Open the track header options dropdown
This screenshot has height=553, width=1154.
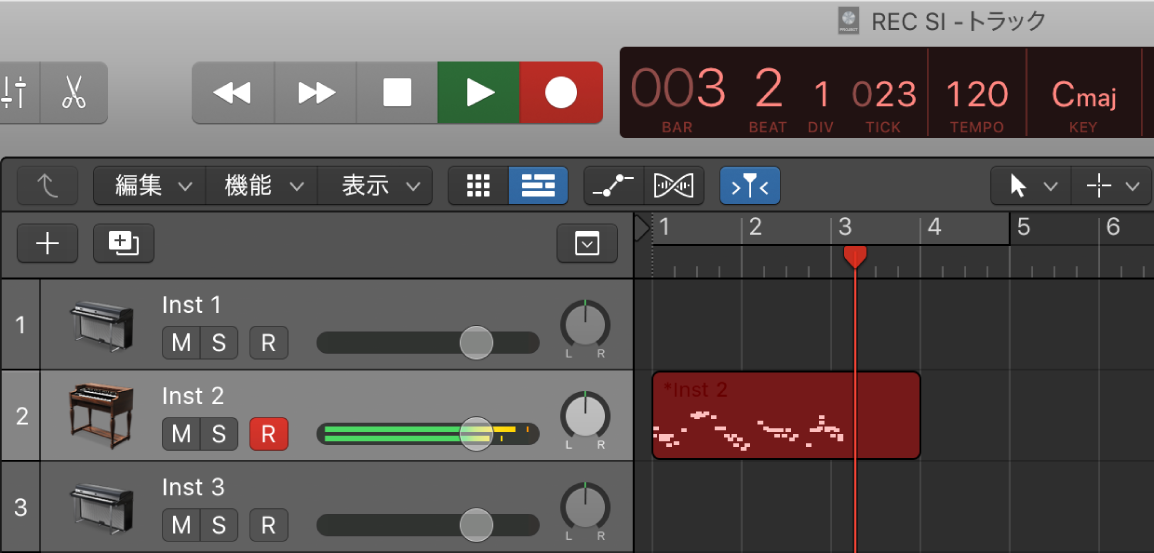[587, 244]
